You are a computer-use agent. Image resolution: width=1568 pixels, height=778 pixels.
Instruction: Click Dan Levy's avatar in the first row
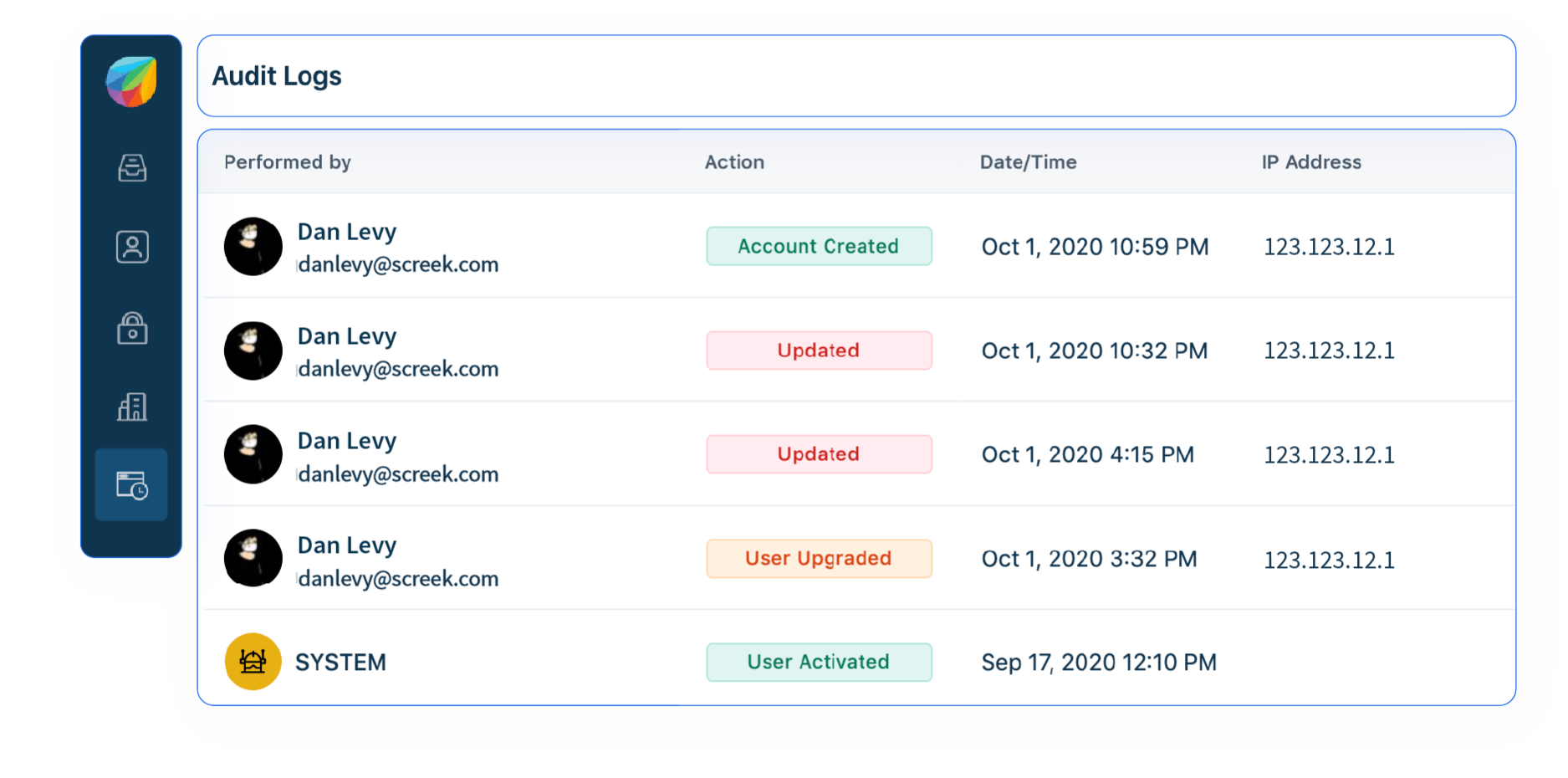[x=253, y=246]
